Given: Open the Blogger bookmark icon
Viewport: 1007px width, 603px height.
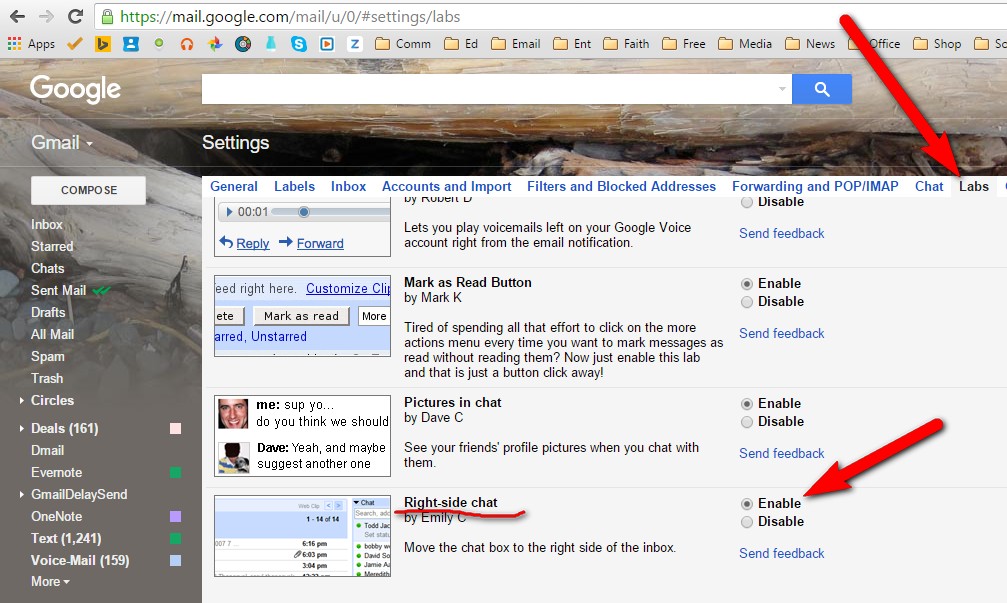Looking at the screenshot, I should [102, 43].
